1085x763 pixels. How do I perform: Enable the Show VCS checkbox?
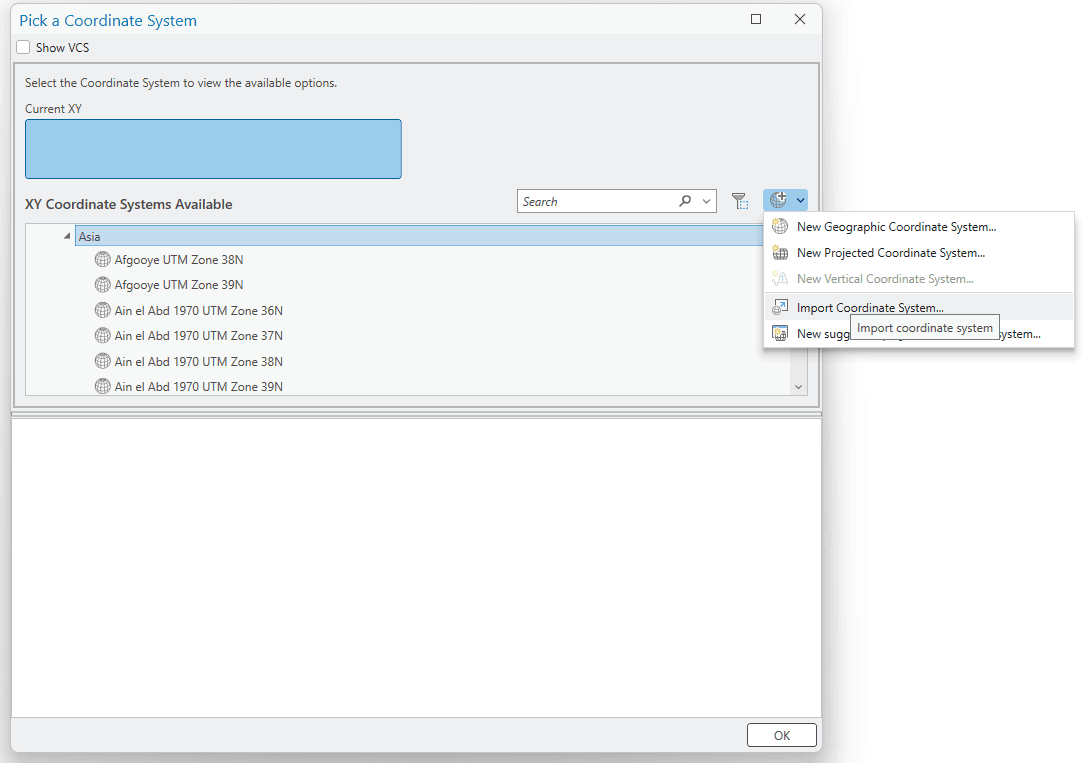tap(22, 47)
